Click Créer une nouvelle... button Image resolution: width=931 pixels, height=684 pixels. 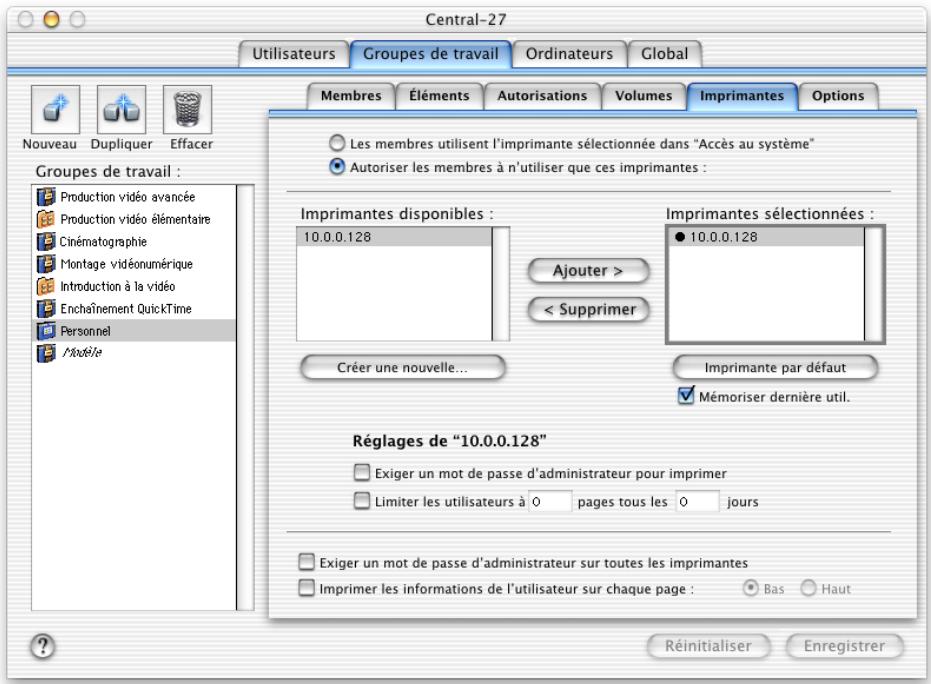coord(403,368)
